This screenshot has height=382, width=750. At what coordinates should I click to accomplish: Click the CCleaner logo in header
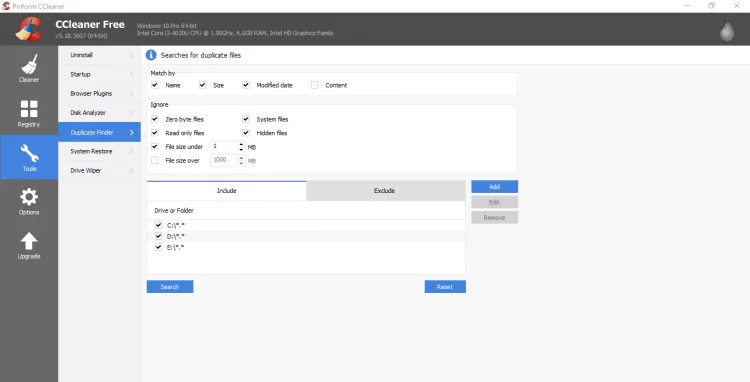click(x=28, y=29)
